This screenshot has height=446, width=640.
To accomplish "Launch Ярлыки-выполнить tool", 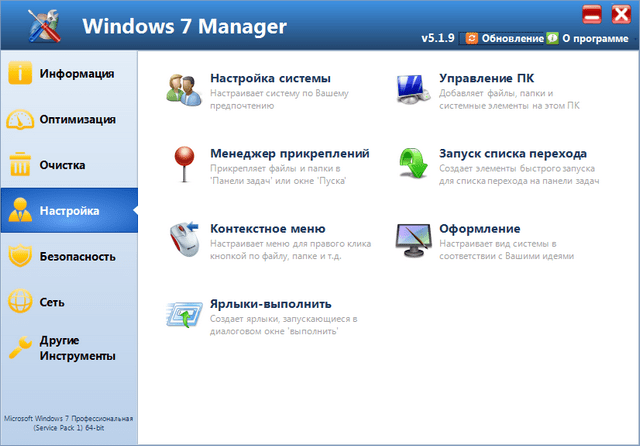I will click(x=271, y=304).
